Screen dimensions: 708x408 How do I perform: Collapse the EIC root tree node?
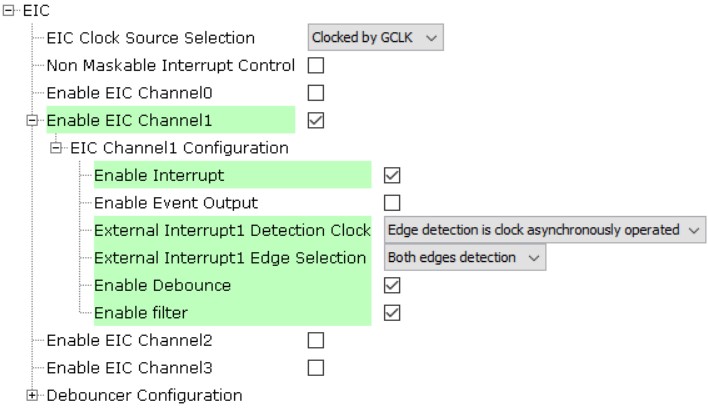(x=9, y=11)
